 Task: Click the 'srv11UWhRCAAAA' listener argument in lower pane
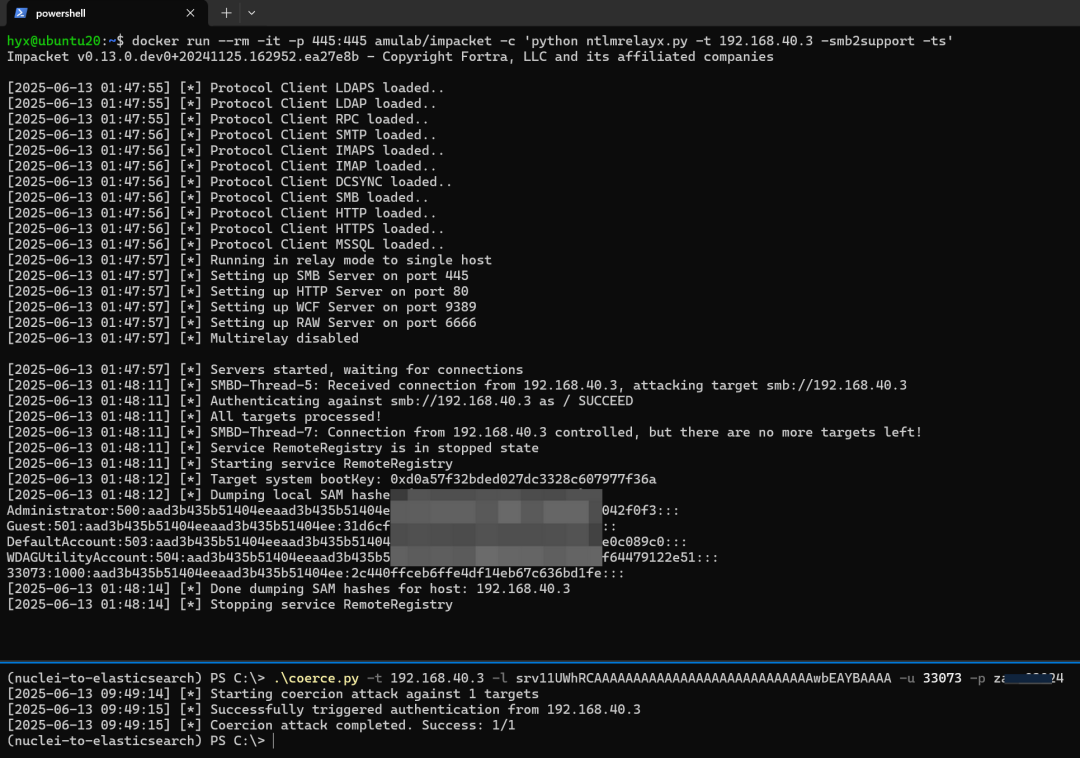(703, 678)
